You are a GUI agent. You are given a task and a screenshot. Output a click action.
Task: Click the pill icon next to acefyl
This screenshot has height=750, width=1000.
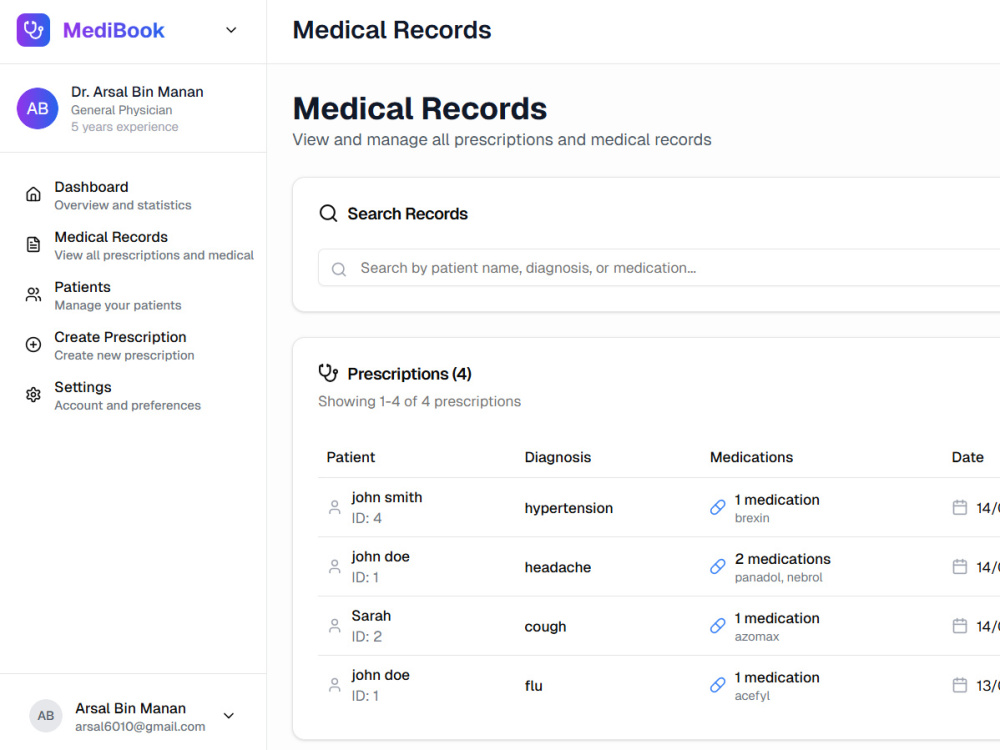717,685
